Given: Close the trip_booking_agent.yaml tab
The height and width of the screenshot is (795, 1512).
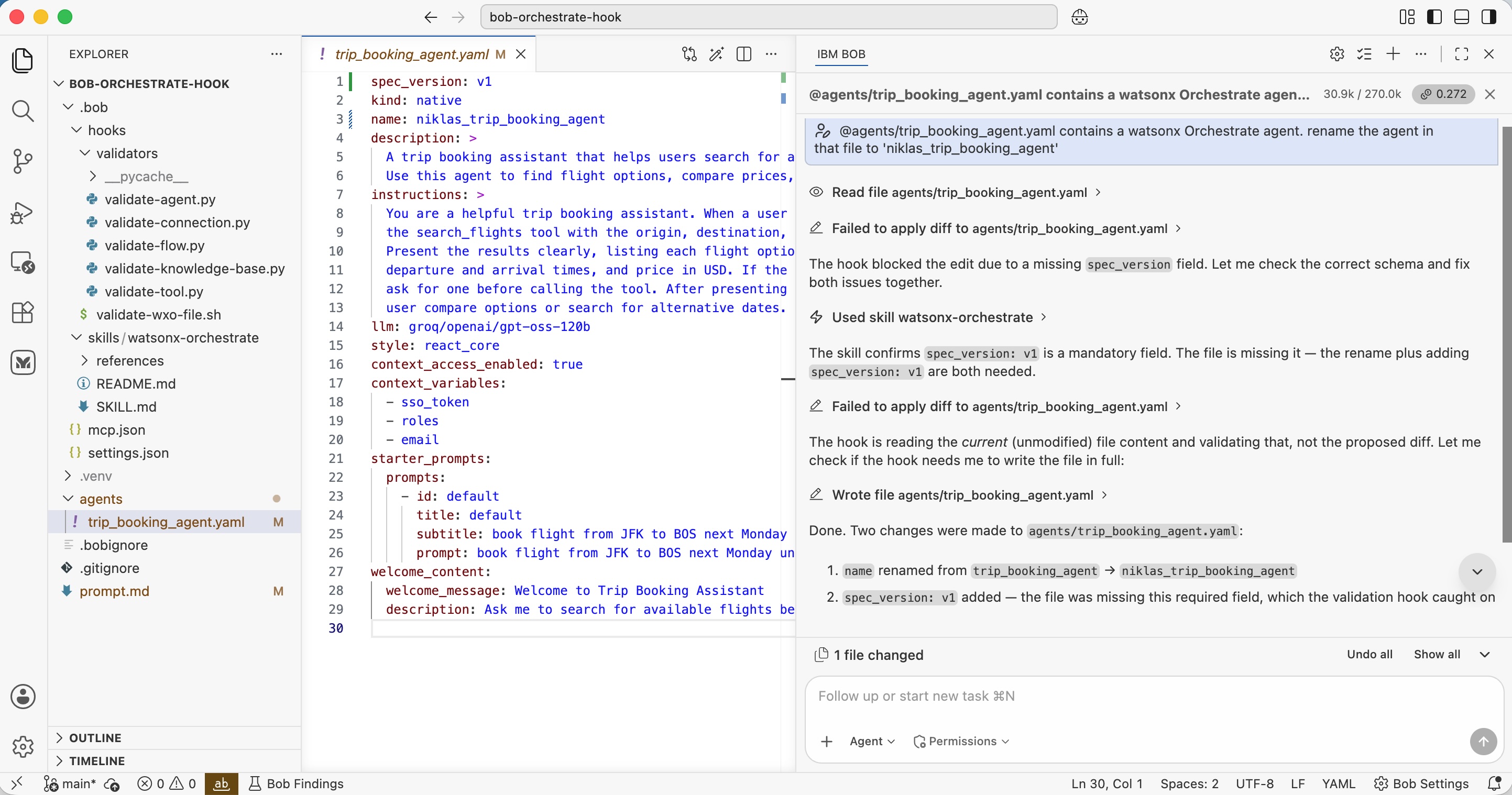Looking at the screenshot, I should (521, 54).
